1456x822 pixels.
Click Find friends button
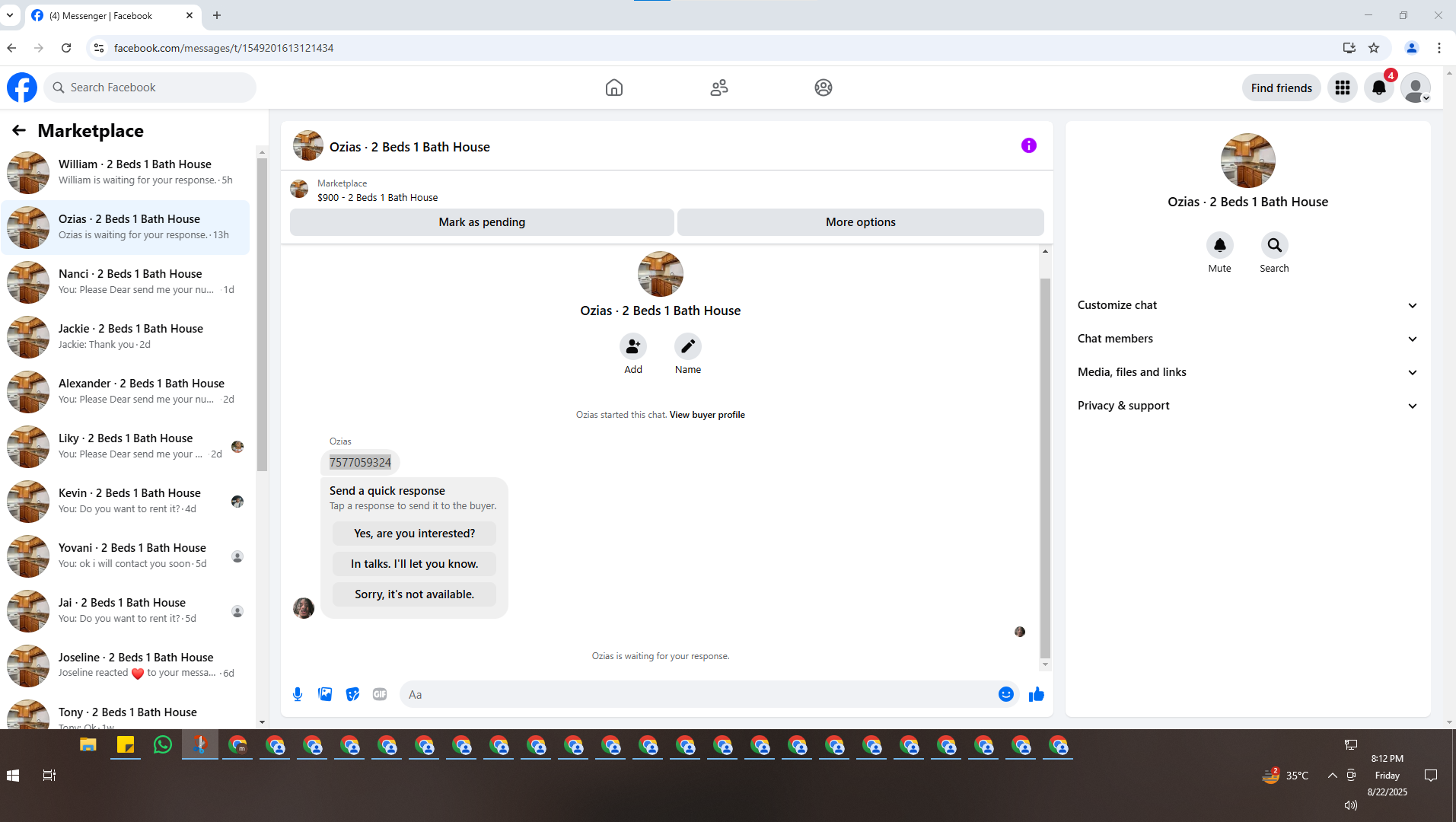[x=1281, y=88]
